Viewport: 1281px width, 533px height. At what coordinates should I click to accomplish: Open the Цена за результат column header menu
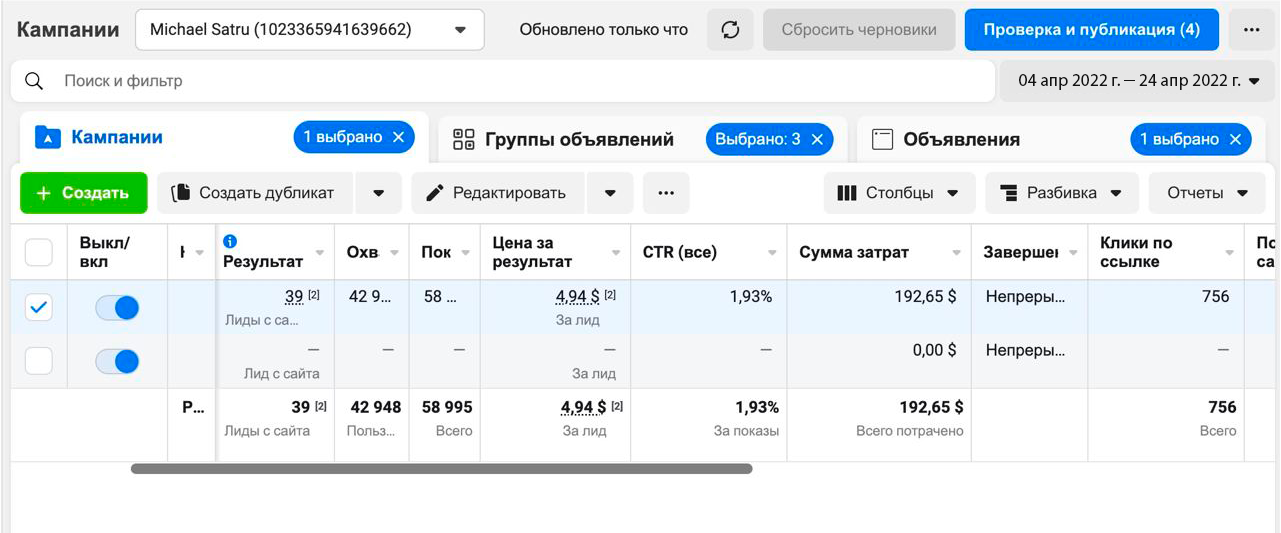click(616, 253)
